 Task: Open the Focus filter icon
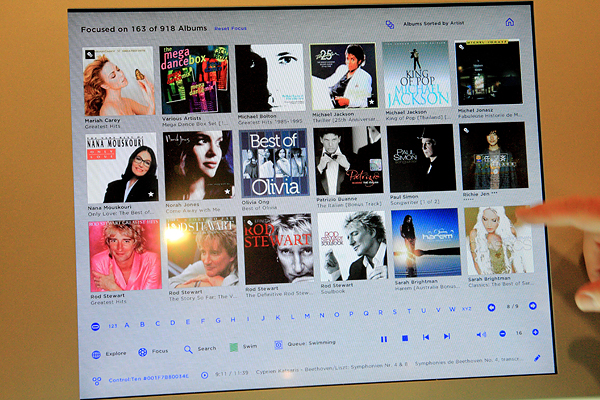coord(142,352)
